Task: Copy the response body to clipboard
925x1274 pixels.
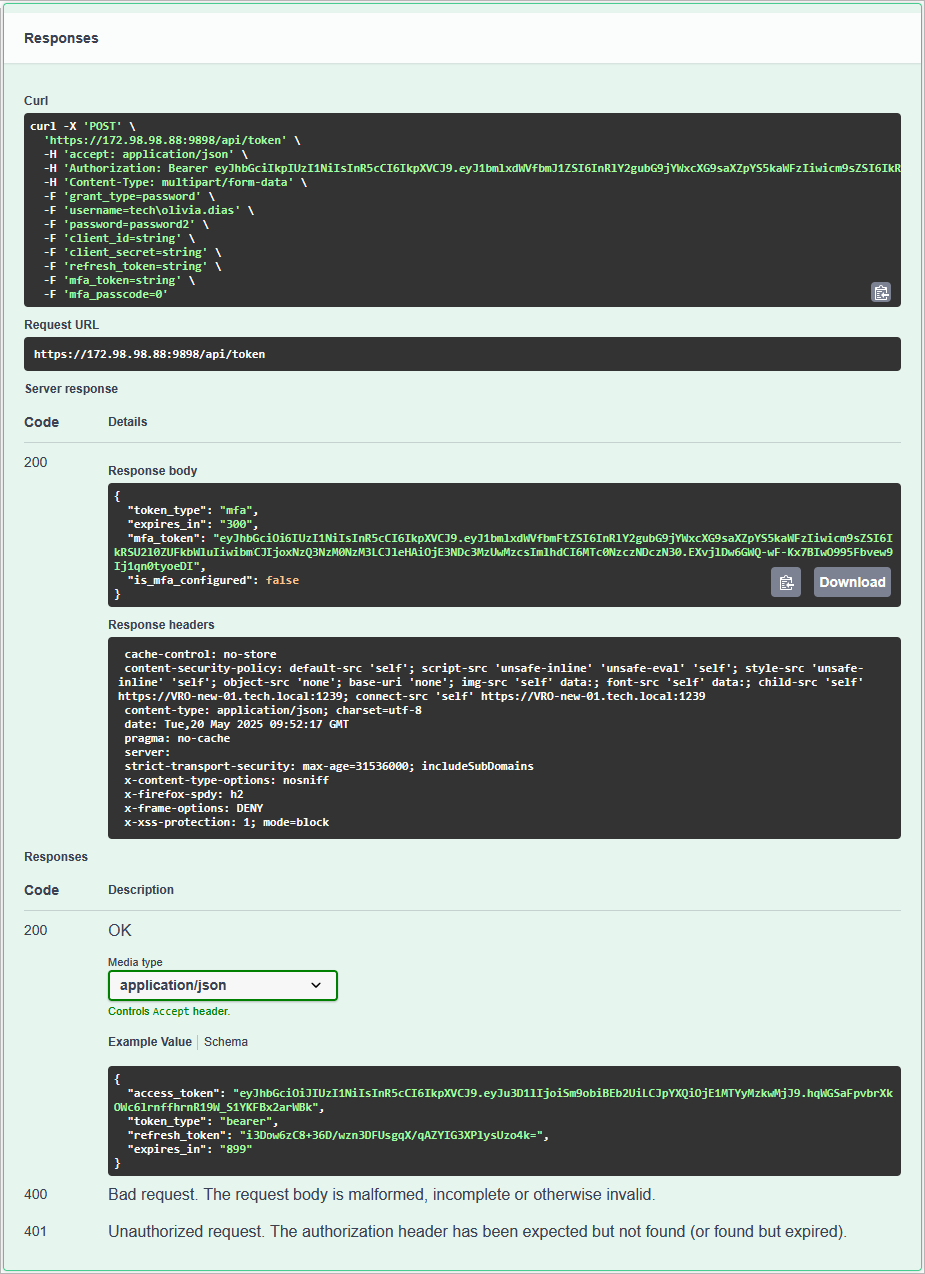Action: point(786,582)
